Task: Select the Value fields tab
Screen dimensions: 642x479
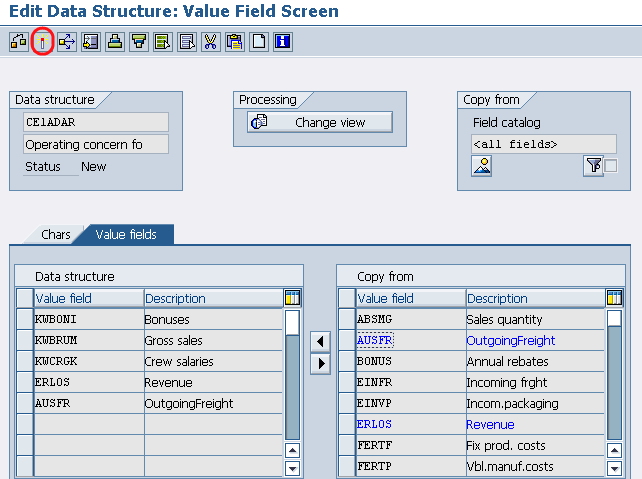Action: click(x=126, y=235)
